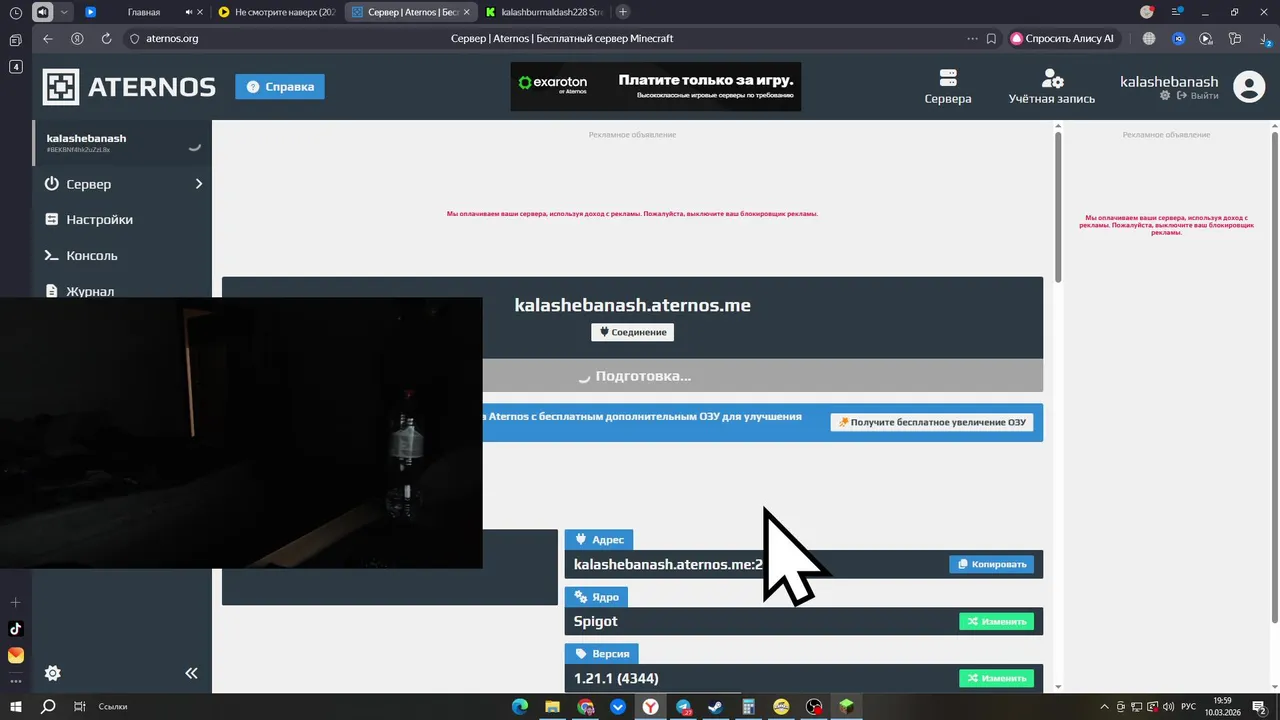This screenshot has height=720, width=1280.
Task: Switch to Не смотрите наверх tab
Action: (x=278, y=12)
